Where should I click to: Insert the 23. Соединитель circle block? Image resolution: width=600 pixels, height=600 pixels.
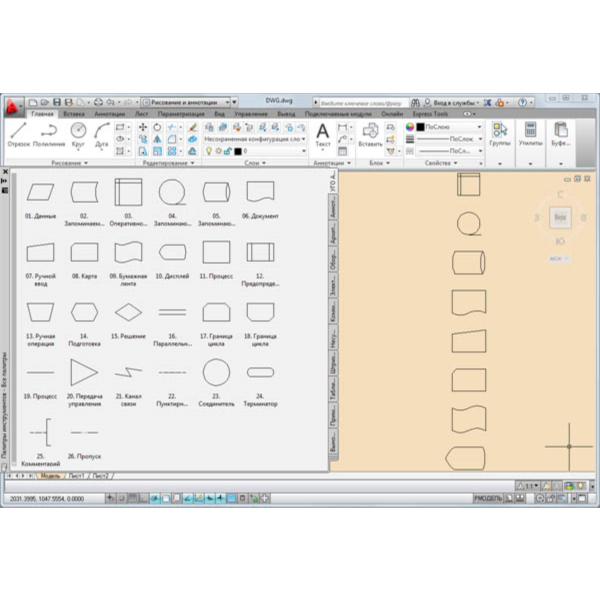tap(216, 383)
